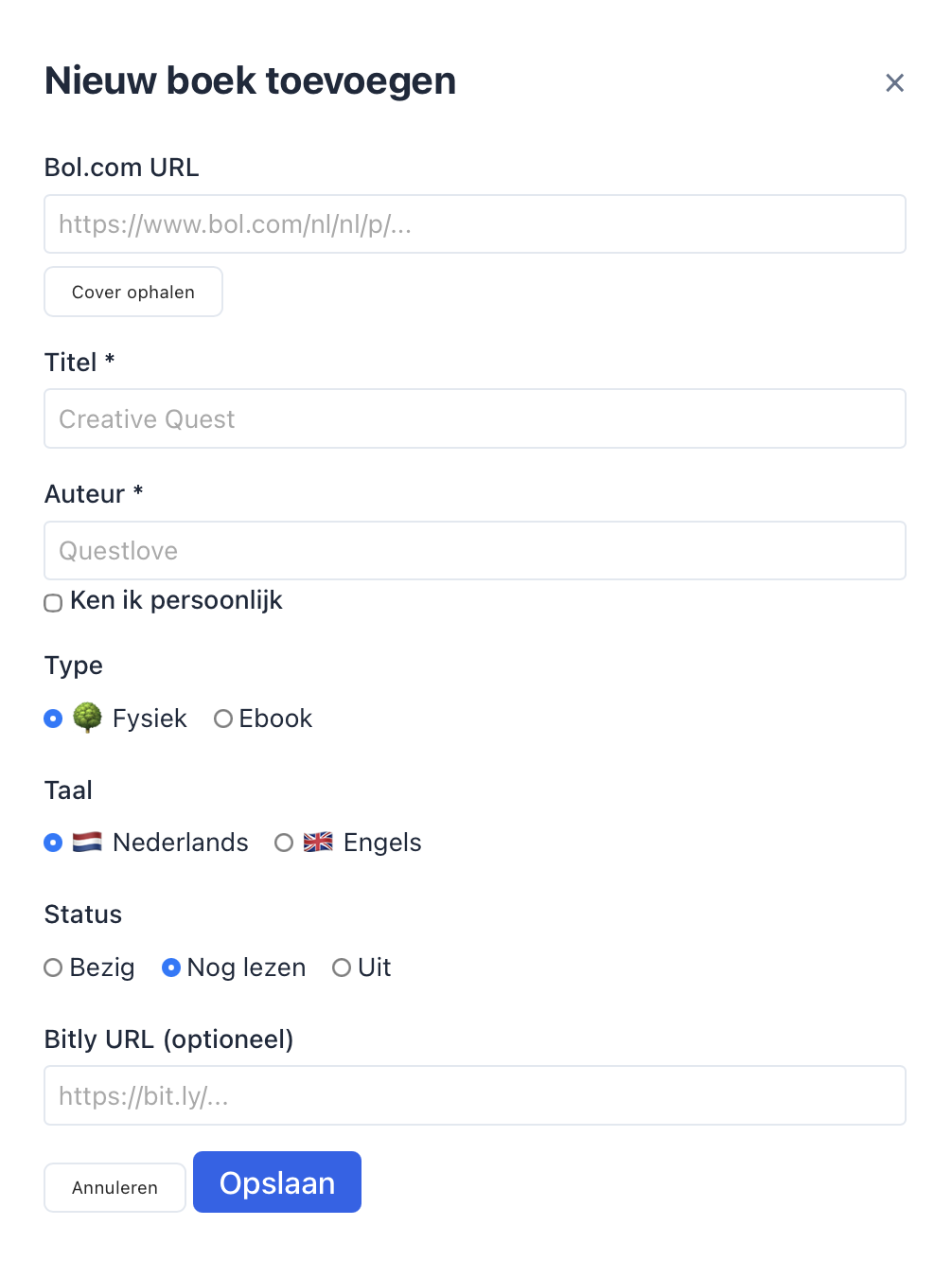This screenshot has height=1261, width=952.
Task: Enable the Ken ik persoonlijk checkbox
Action: 54,603
